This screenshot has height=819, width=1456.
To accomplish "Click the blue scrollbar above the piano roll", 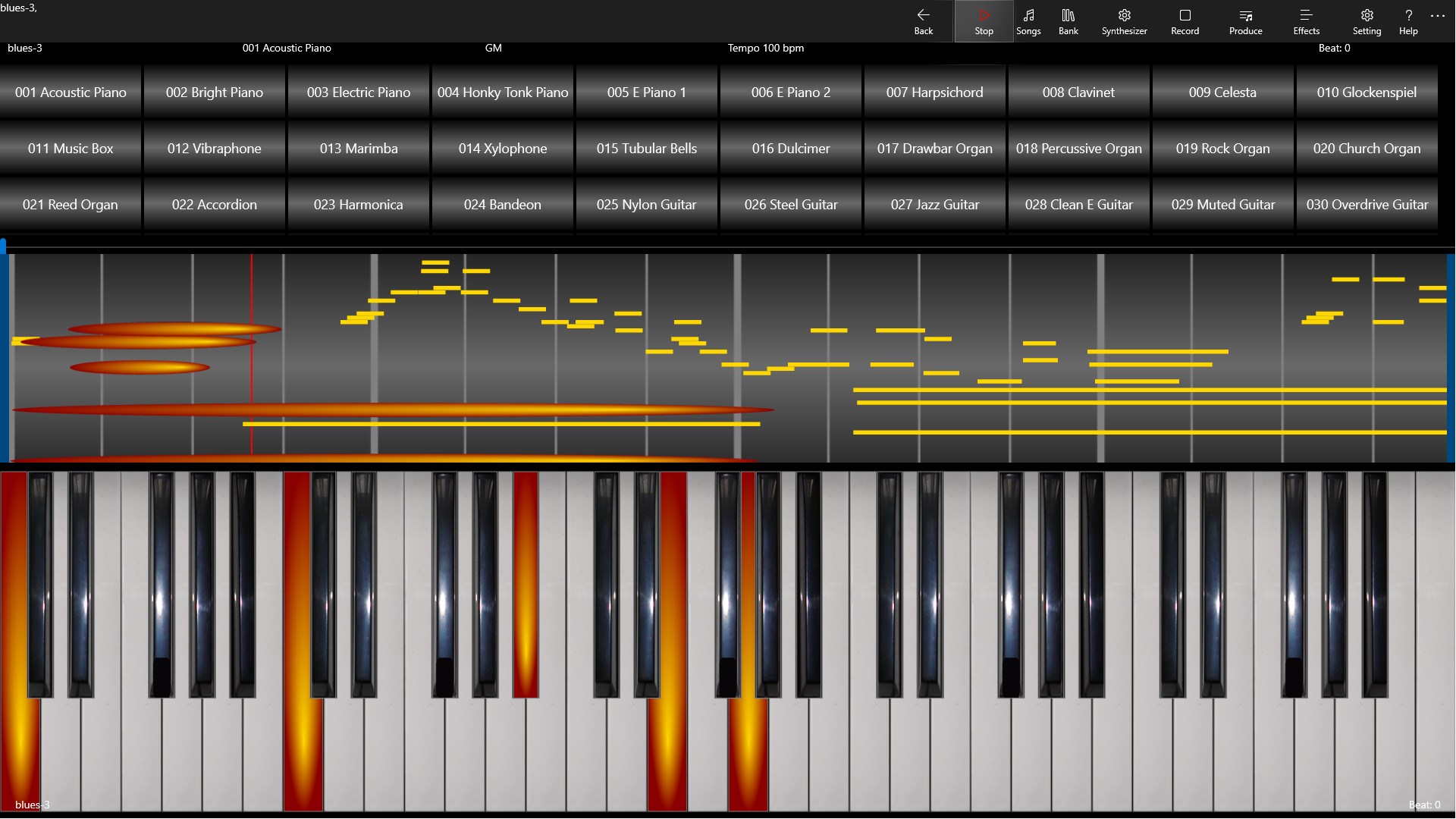I will 3,244.
